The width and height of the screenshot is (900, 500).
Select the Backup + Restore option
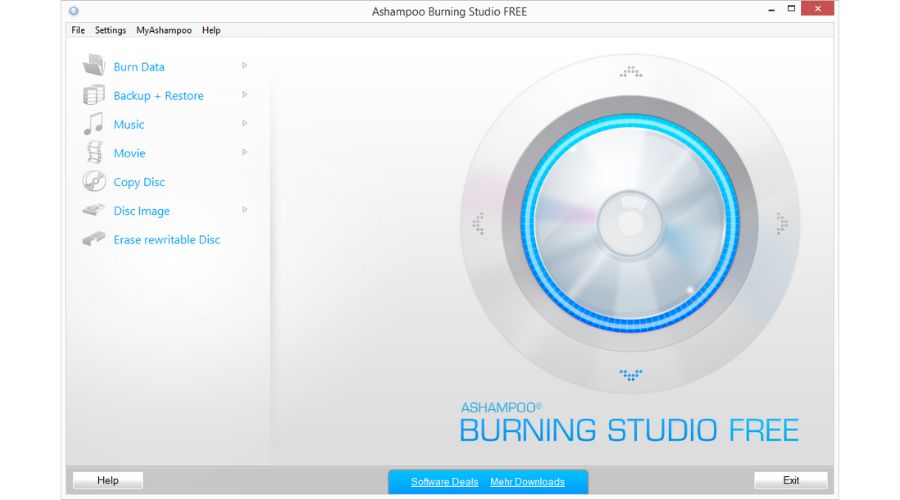pos(158,96)
